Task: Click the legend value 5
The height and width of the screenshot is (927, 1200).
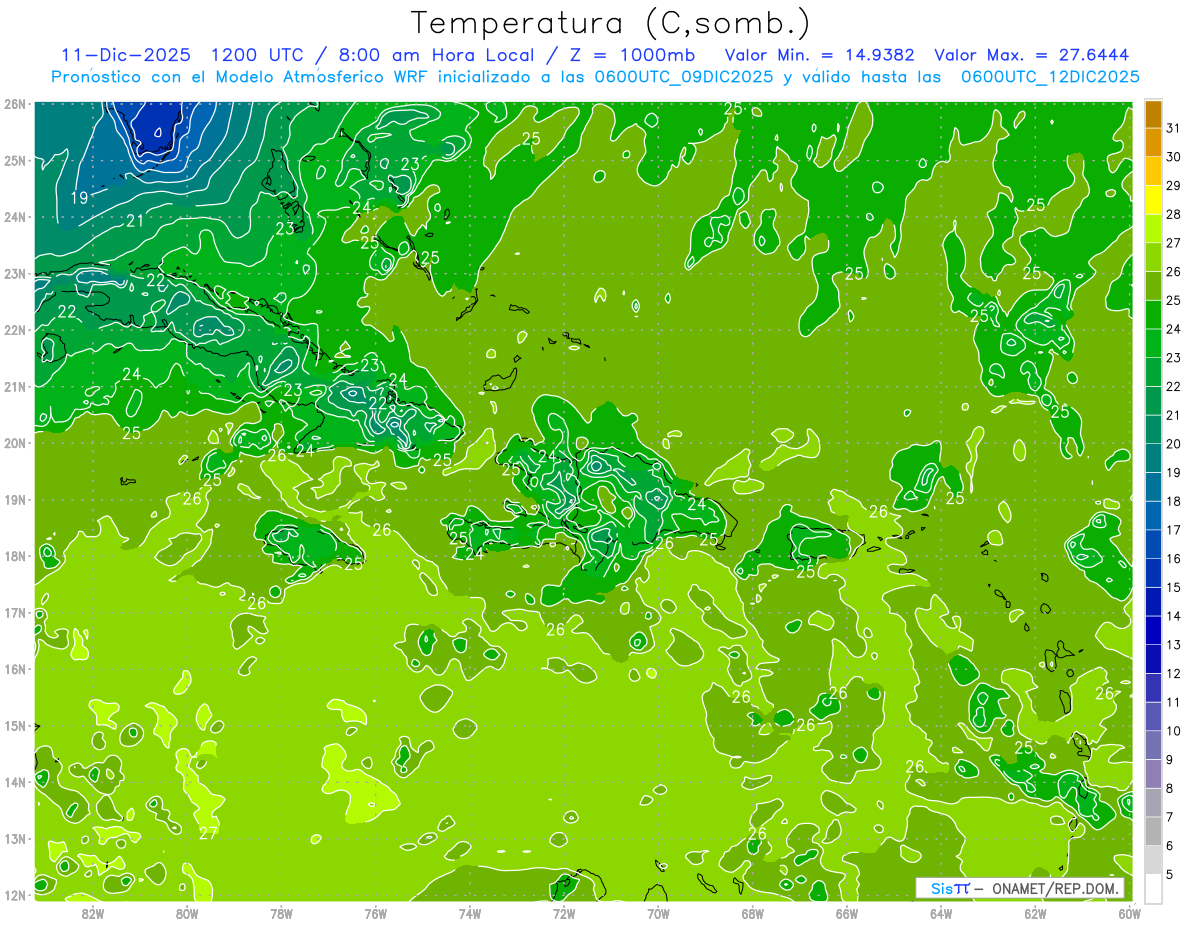Action: coord(1170,874)
